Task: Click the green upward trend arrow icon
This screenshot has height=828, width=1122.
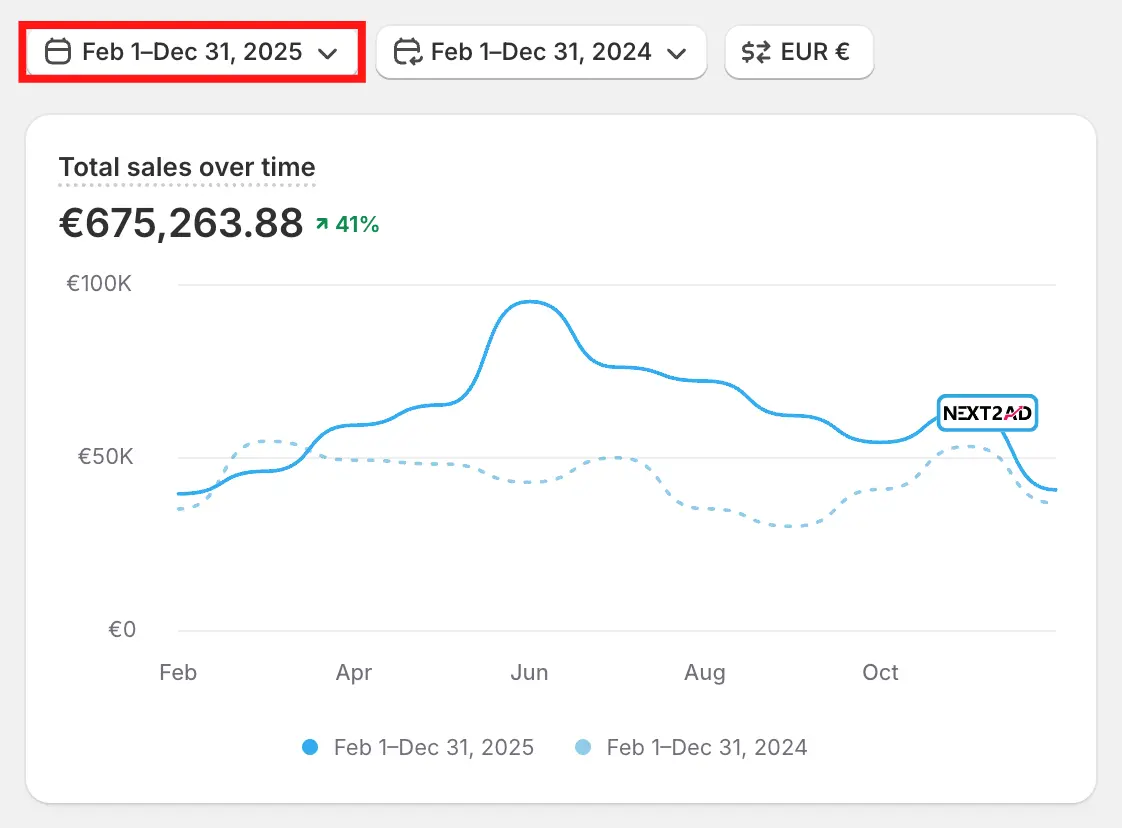Action: click(x=322, y=224)
